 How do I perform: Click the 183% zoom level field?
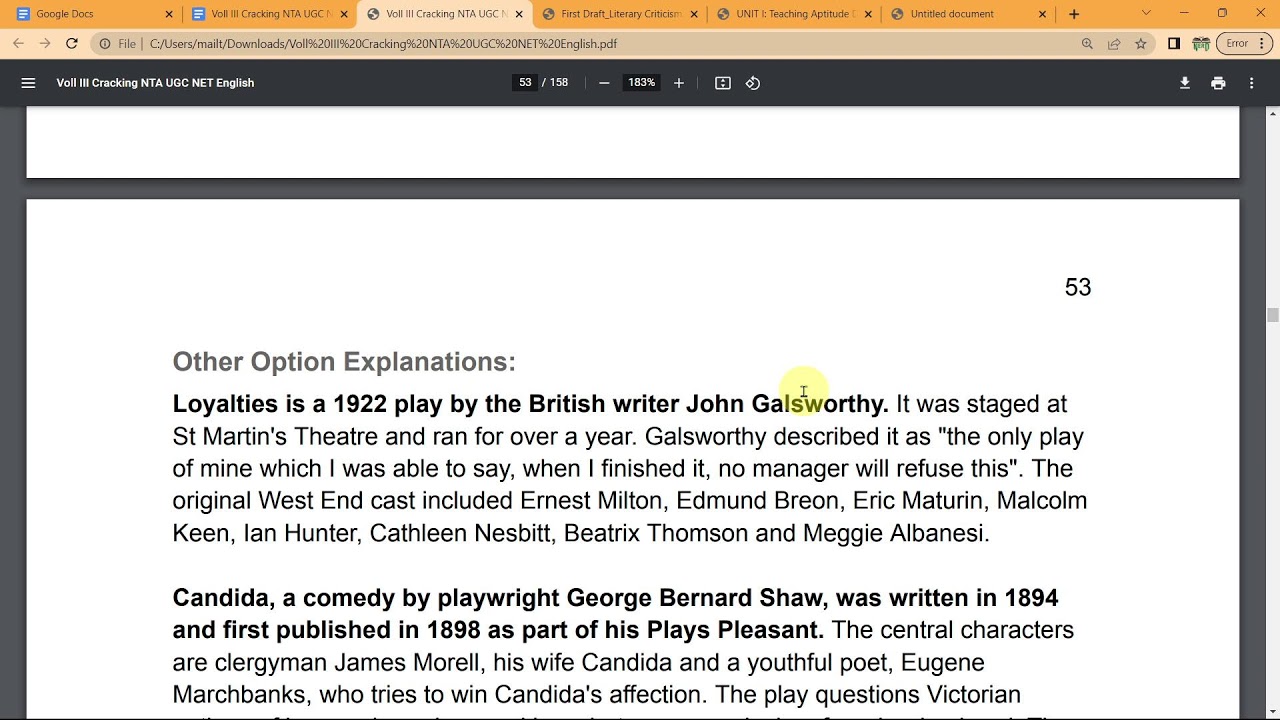tap(641, 83)
